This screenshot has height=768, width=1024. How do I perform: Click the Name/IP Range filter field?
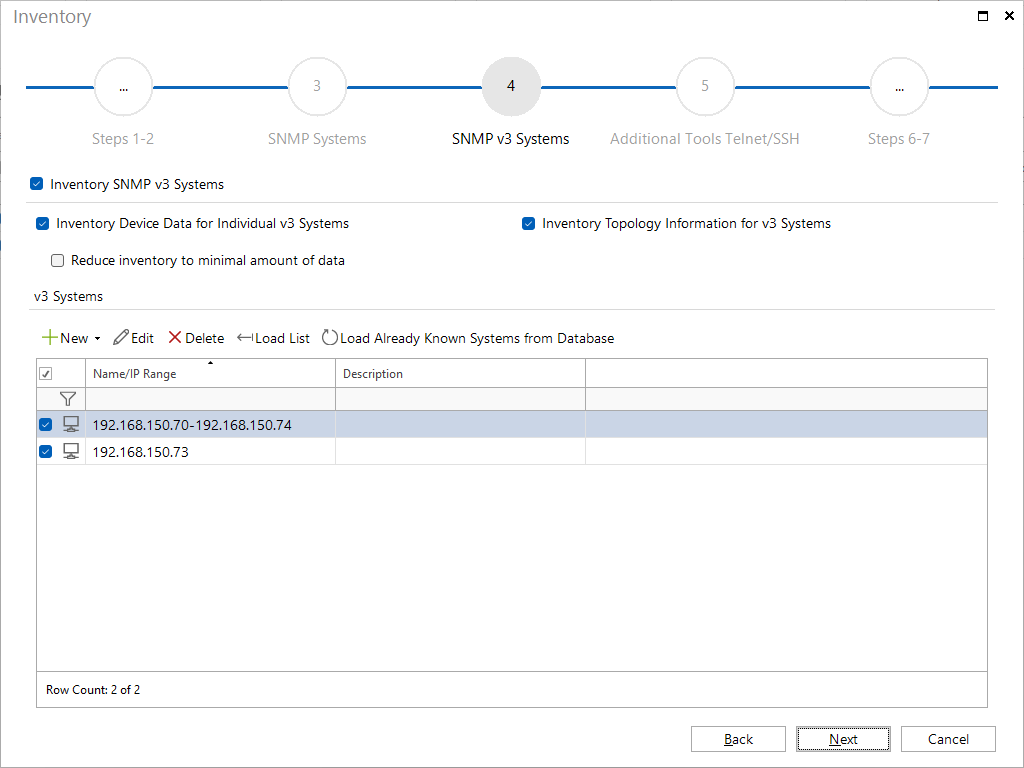[210, 399]
